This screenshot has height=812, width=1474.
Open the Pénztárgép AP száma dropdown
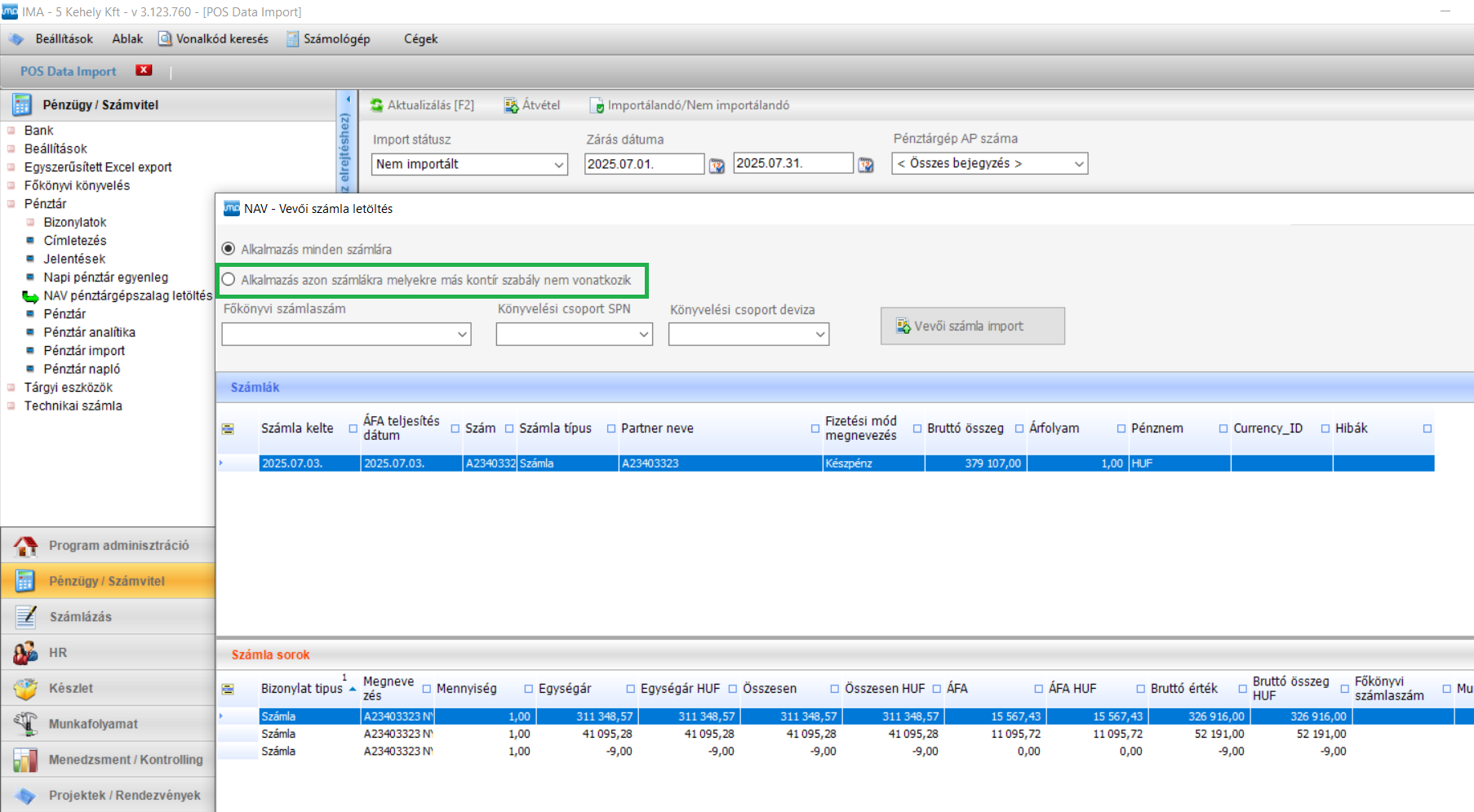(x=1078, y=164)
